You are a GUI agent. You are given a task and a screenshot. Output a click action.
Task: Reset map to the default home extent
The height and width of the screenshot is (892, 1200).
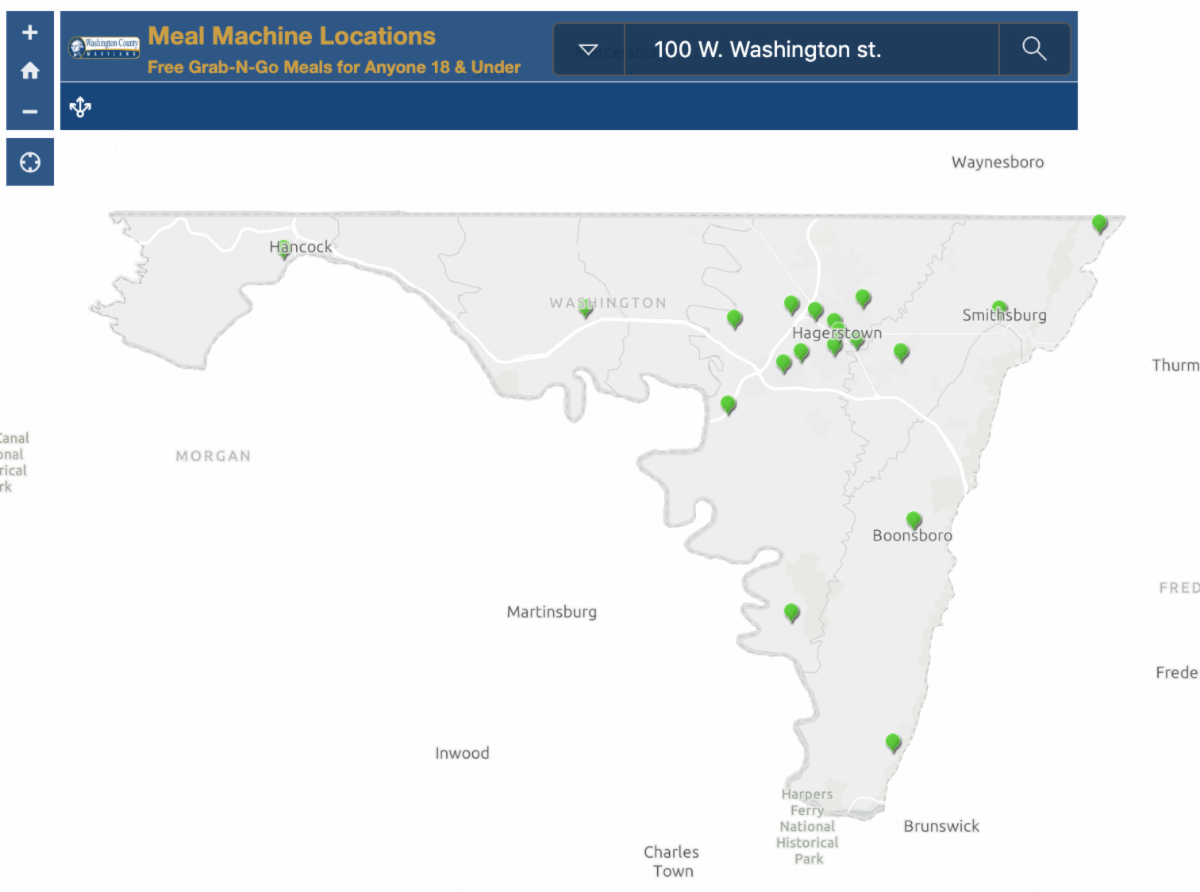tap(30, 71)
